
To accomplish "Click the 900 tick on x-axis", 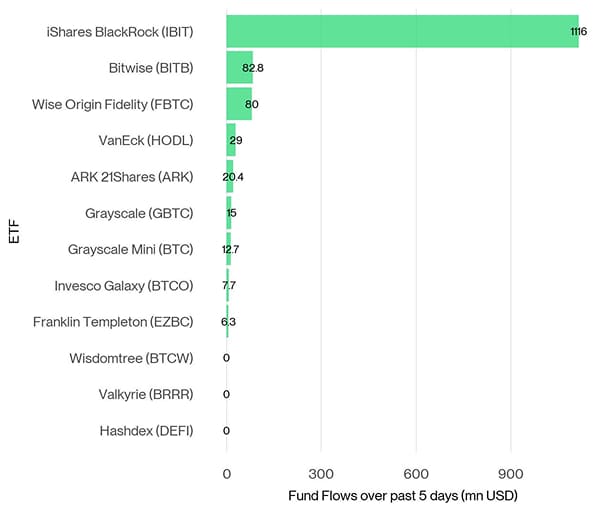I will [511, 474].
